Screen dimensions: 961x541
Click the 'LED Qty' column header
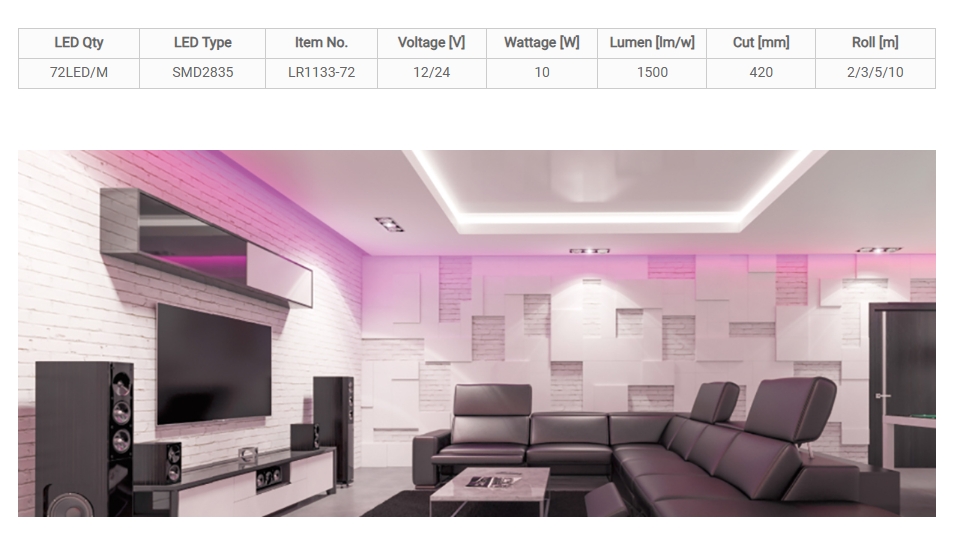click(x=79, y=43)
